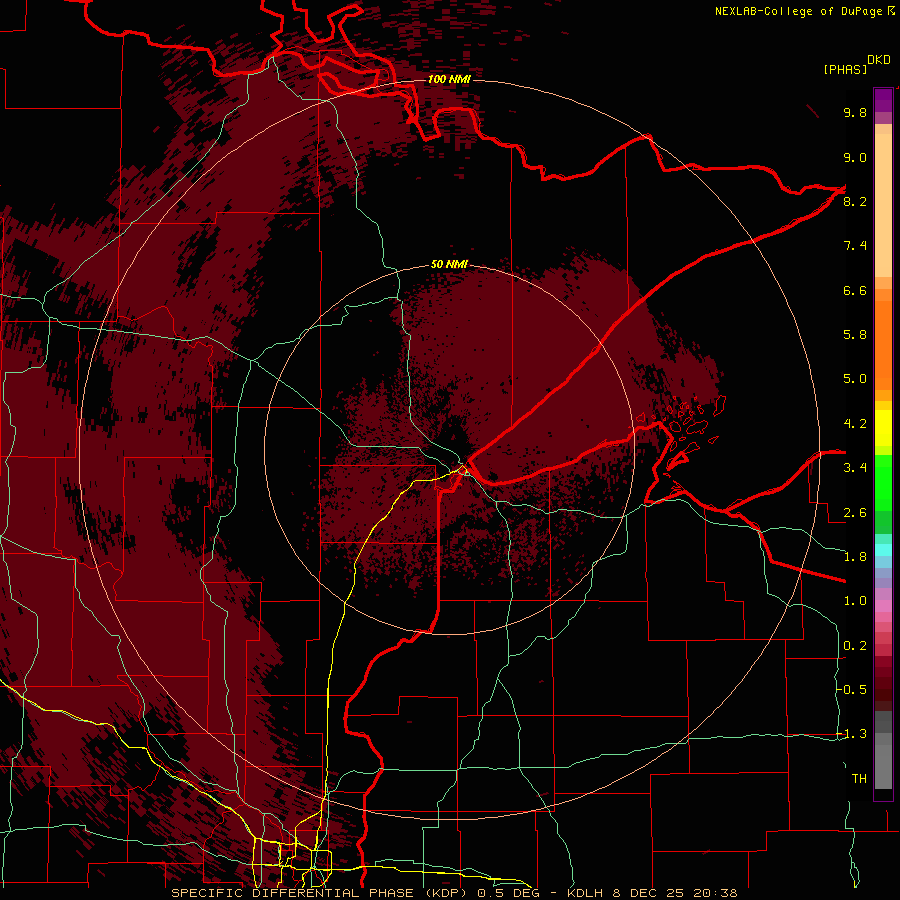Viewport: 900px width, 900px height.
Task: Click the 20:38 timestamp
Action: (x=715, y=893)
